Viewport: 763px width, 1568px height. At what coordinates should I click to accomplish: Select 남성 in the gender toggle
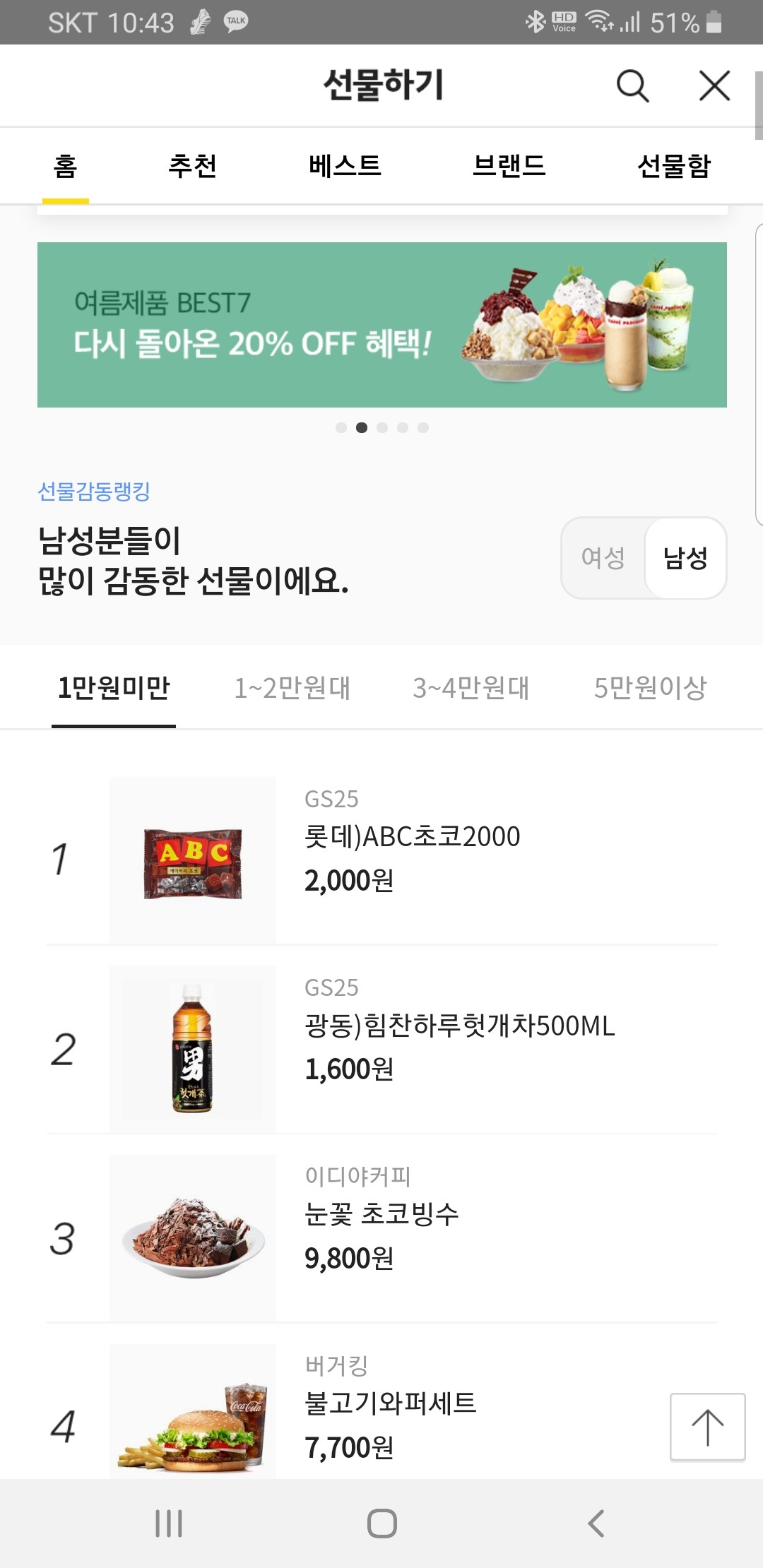point(685,558)
